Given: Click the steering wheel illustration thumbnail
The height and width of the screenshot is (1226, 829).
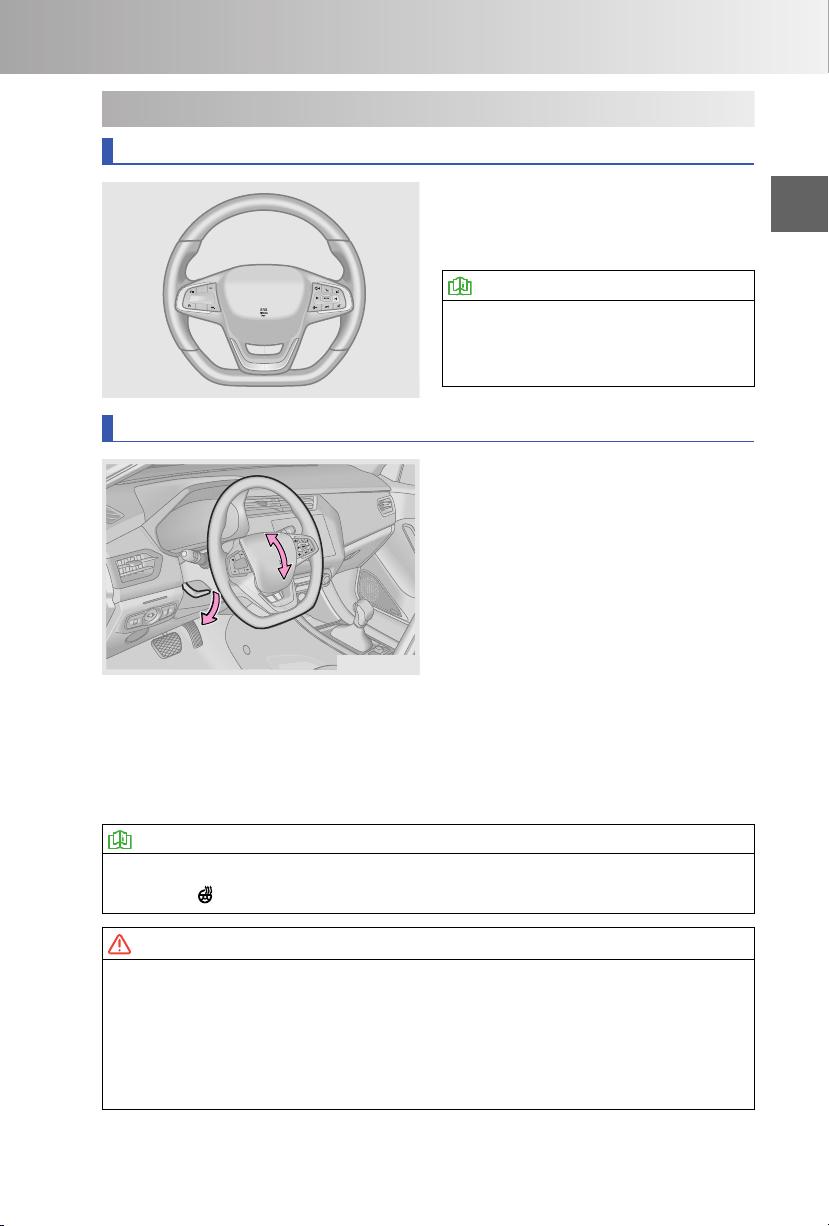Looking at the screenshot, I should click(x=261, y=290).
